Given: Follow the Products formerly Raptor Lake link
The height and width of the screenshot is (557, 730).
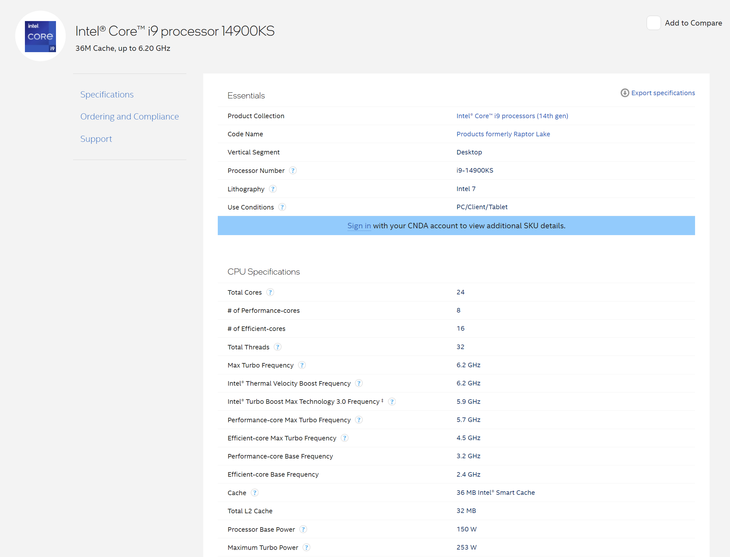Looking at the screenshot, I should tap(503, 134).
